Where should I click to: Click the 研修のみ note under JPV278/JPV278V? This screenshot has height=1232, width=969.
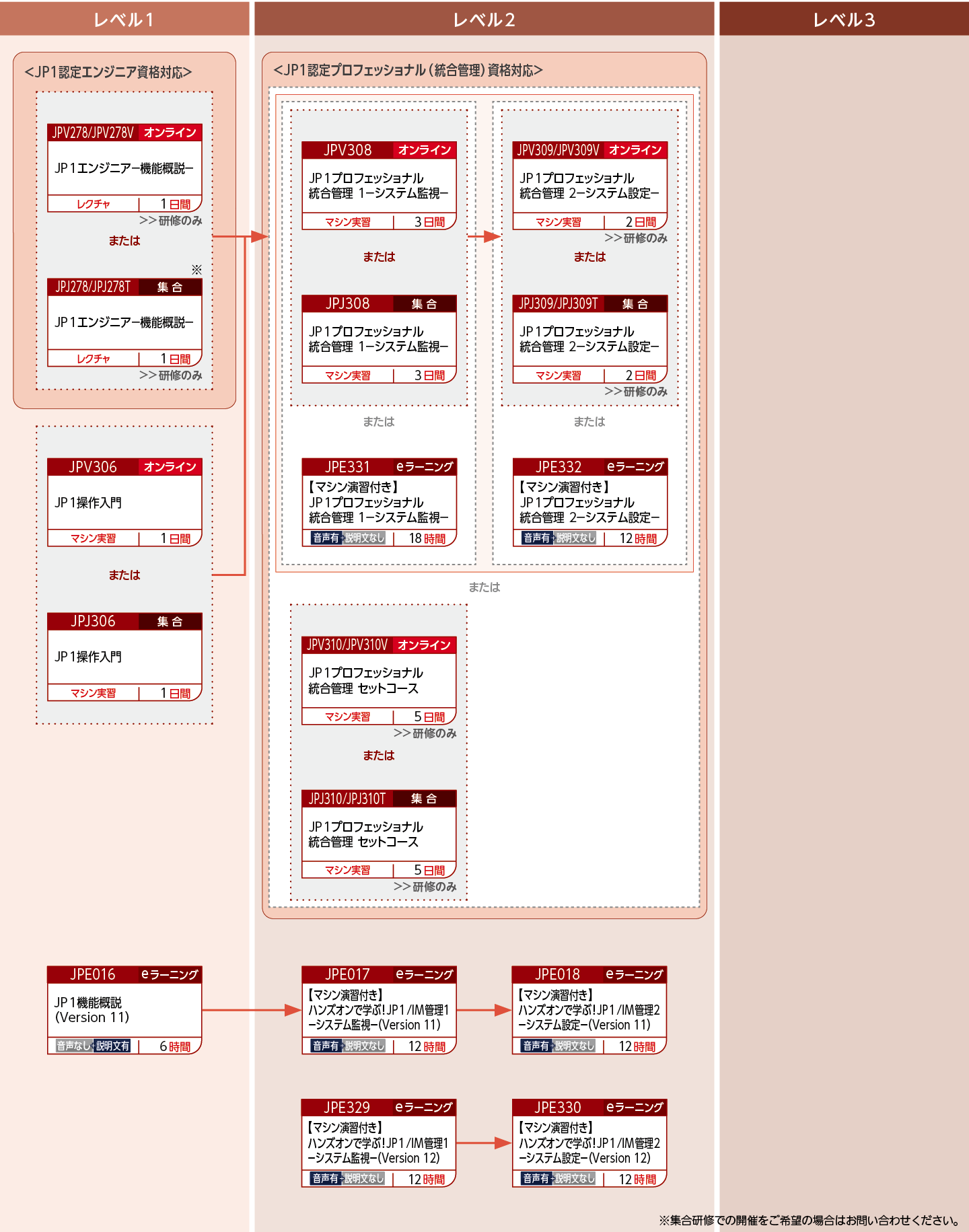pos(171,221)
